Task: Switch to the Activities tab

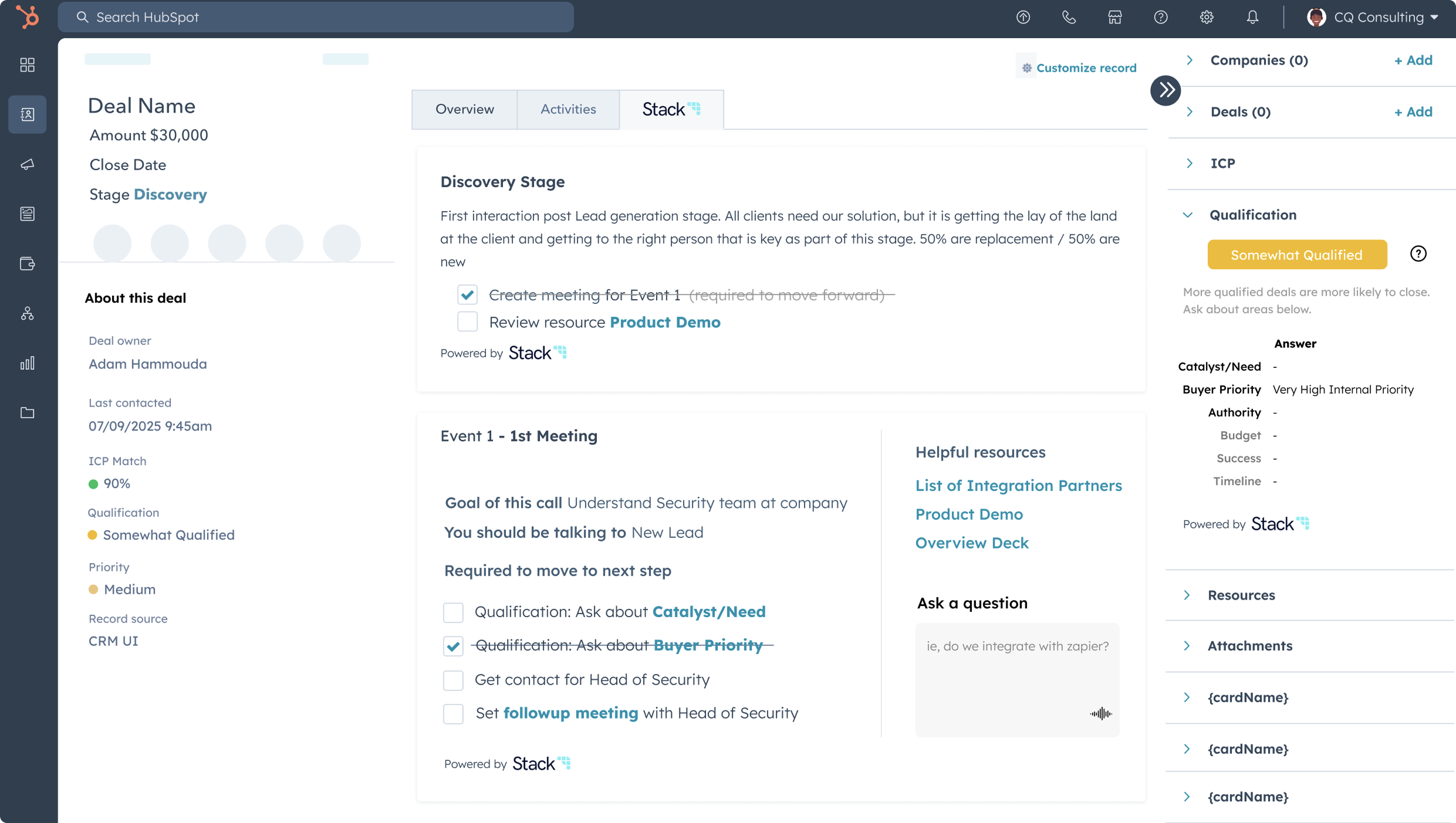Action: point(567,109)
